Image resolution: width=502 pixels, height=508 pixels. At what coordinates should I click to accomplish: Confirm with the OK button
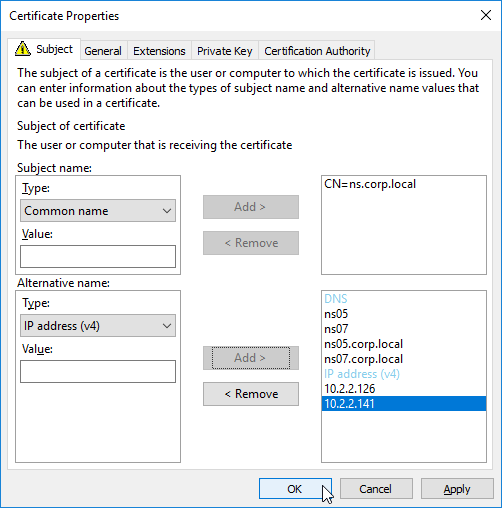coord(295,489)
